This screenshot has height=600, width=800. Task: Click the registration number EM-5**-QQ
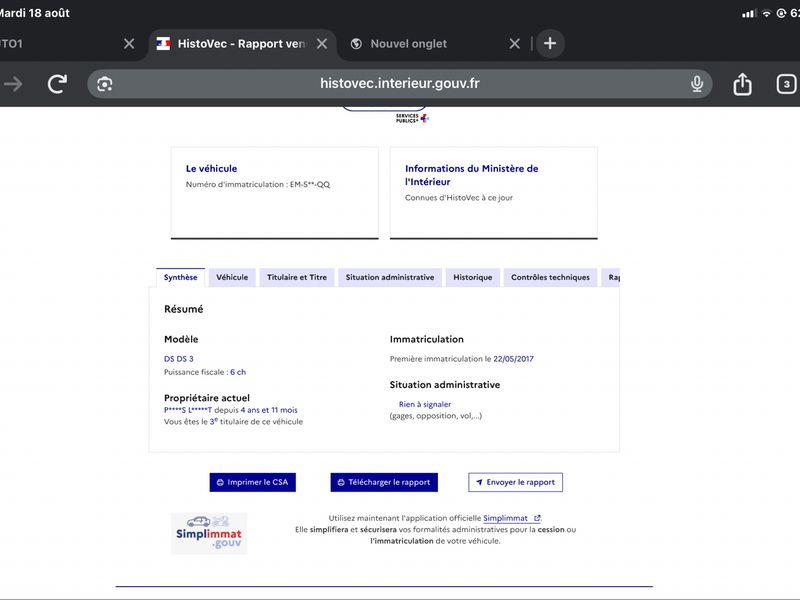pyautogui.click(x=310, y=184)
